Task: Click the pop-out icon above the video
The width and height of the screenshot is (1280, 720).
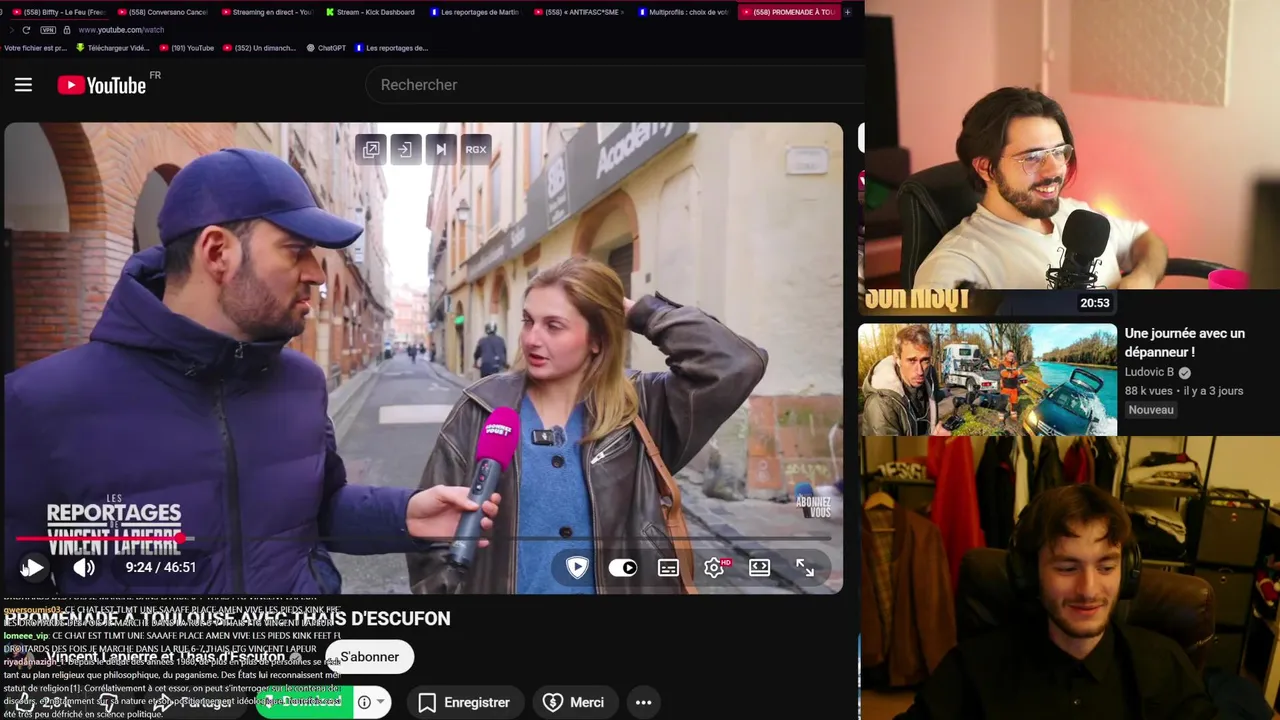Action: [371, 149]
